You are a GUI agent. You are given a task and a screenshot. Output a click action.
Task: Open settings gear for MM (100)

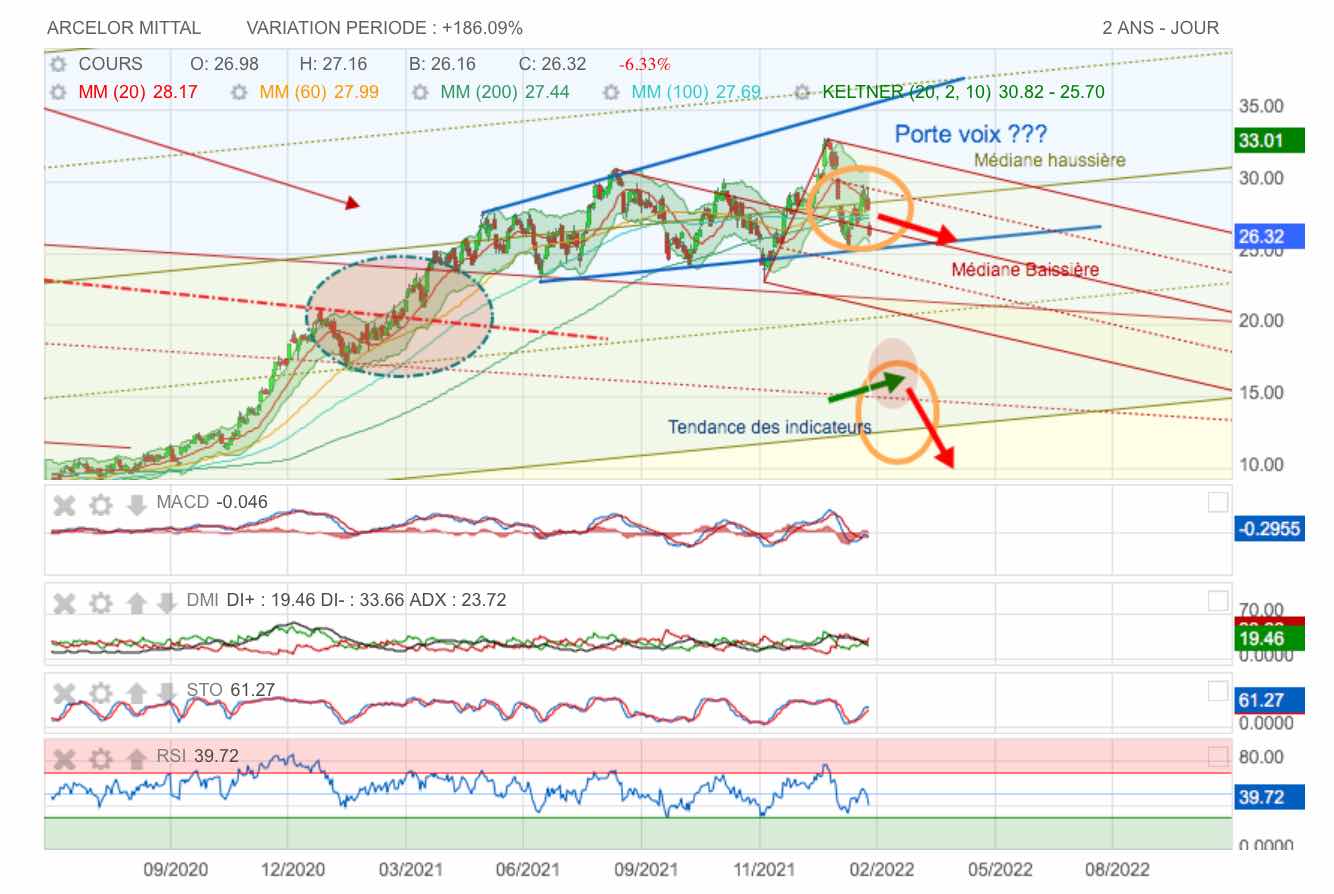611,92
